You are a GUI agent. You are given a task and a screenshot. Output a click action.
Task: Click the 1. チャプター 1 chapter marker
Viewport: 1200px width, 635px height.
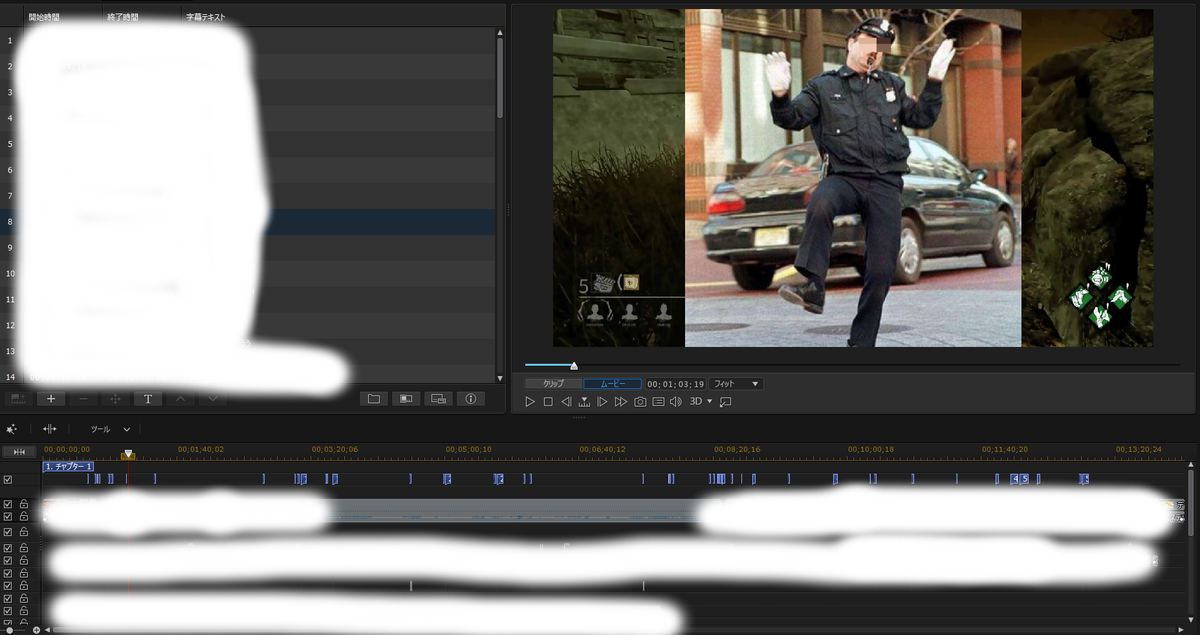(68, 466)
